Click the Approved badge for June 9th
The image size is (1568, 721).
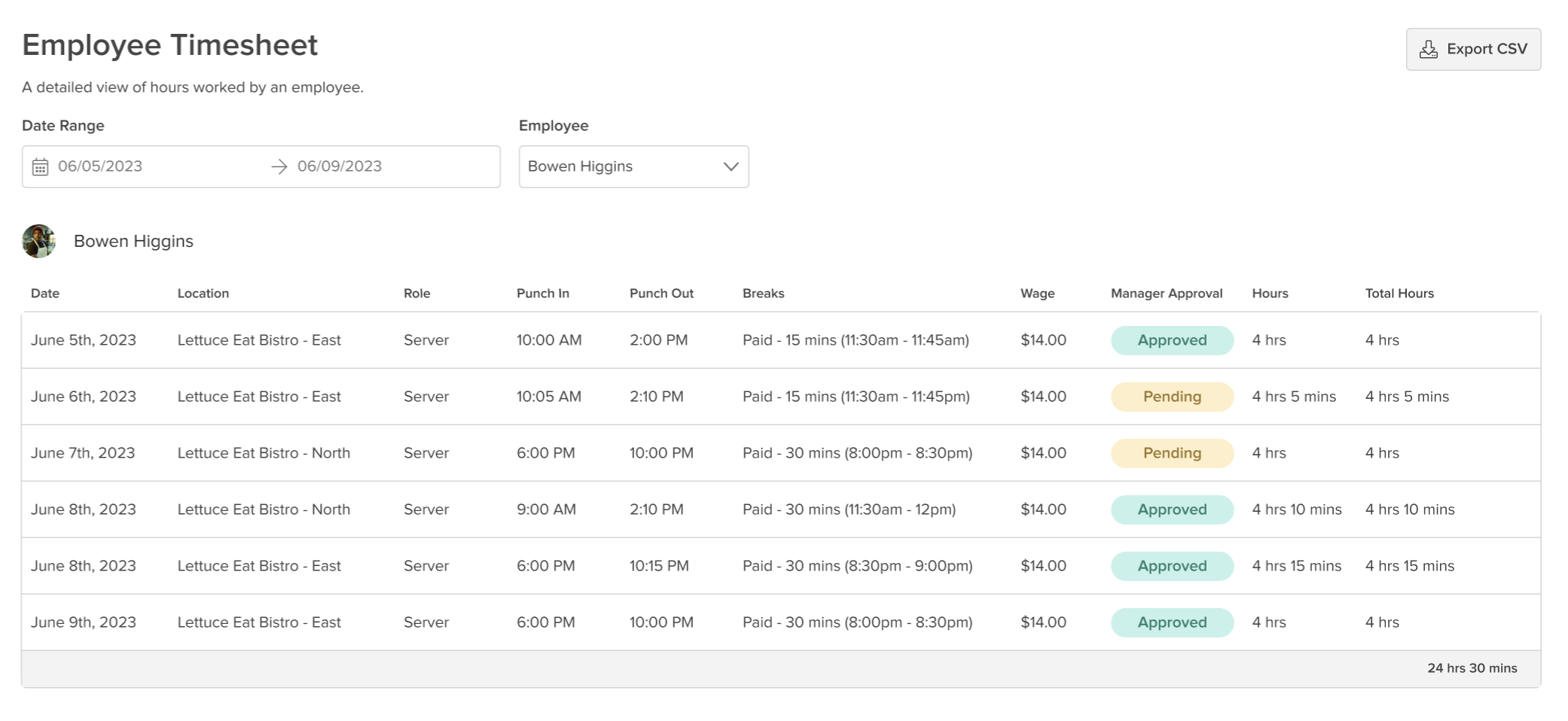[x=1171, y=622]
